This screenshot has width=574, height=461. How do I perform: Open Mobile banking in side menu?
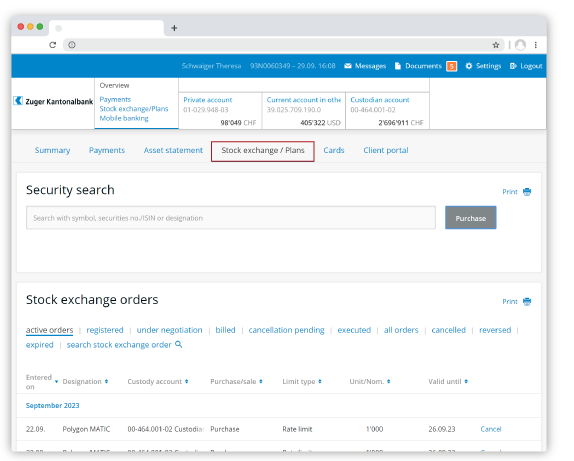tap(124, 118)
